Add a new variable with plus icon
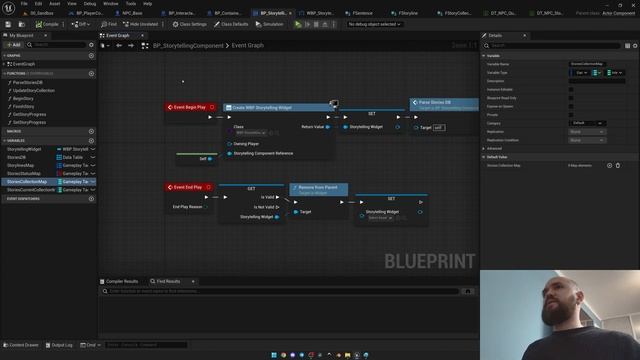The width and height of the screenshot is (640, 360). coord(91,140)
